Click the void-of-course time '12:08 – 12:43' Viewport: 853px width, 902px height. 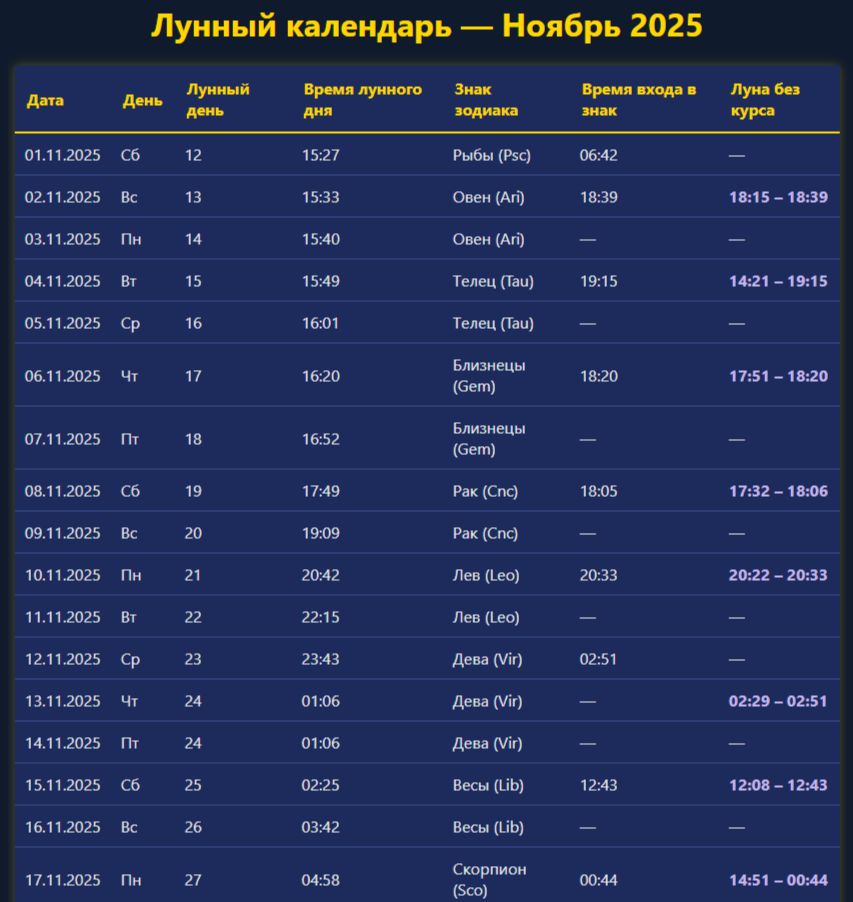779,785
